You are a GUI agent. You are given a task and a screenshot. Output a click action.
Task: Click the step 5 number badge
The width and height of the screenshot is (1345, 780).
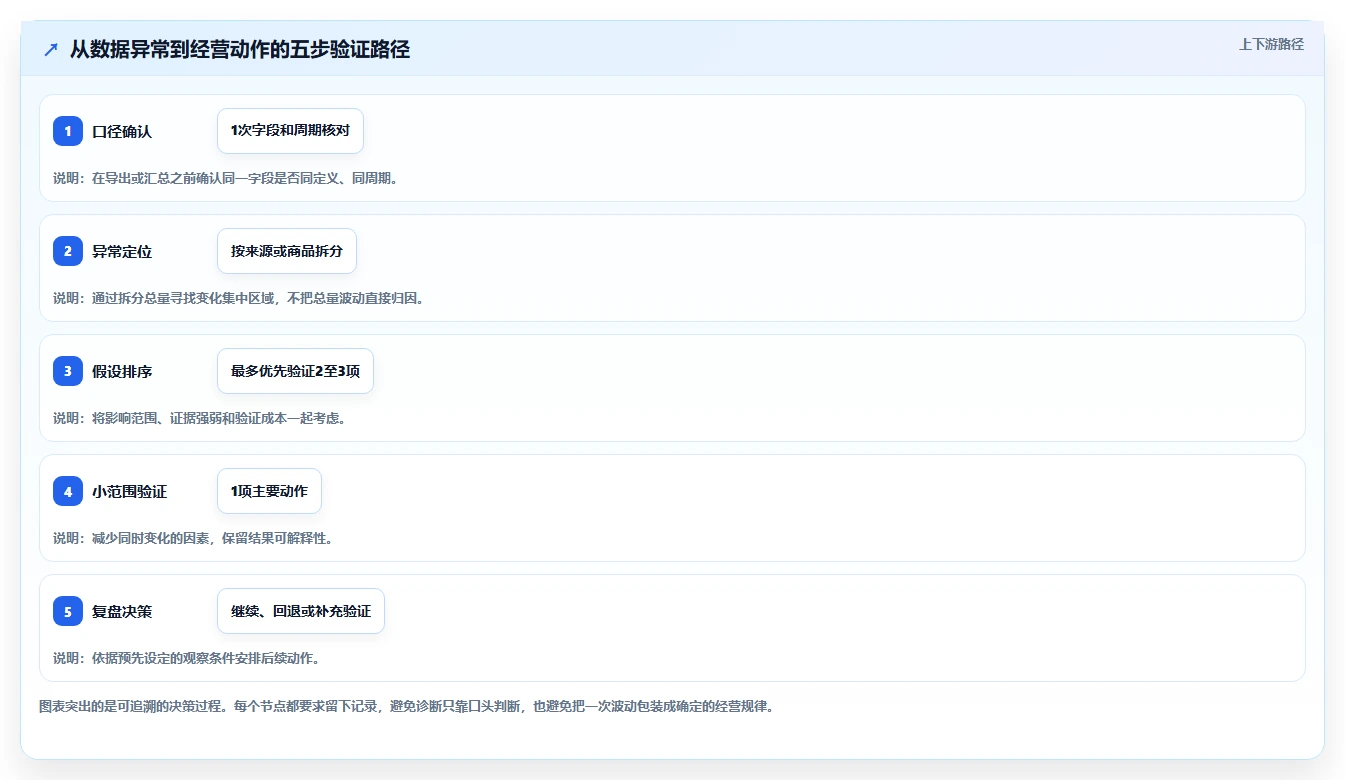coord(68,611)
